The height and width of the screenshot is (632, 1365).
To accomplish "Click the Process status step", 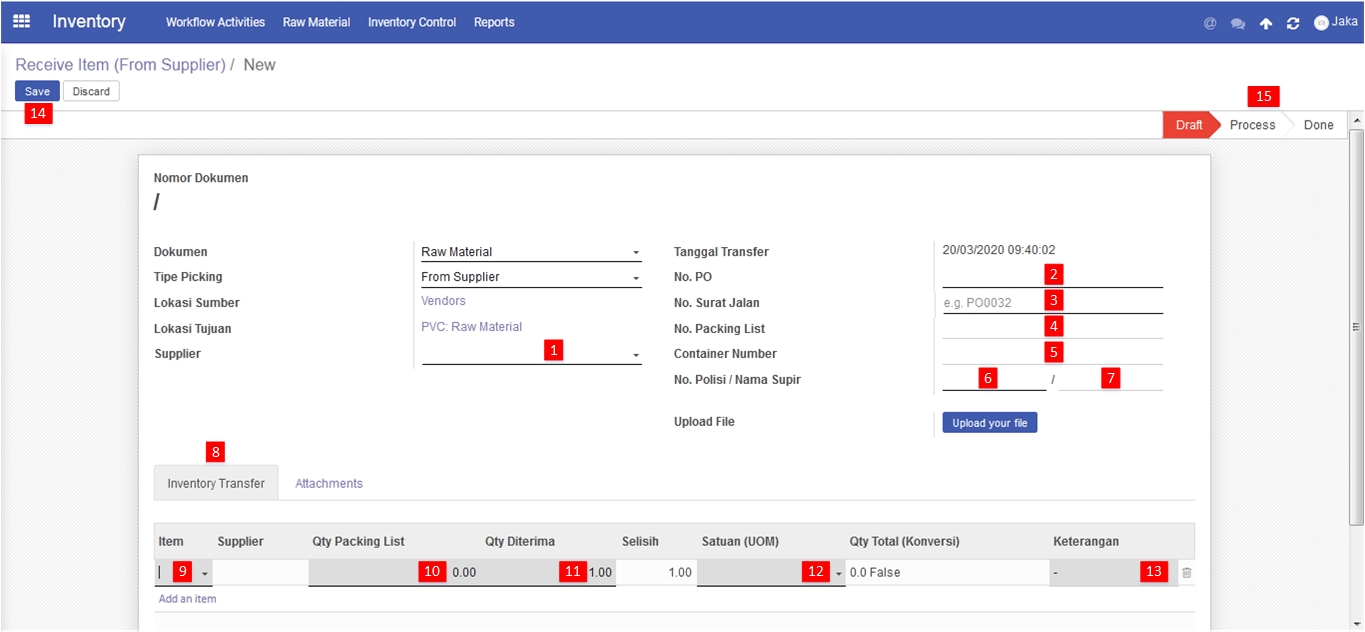I will click(x=1252, y=125).
